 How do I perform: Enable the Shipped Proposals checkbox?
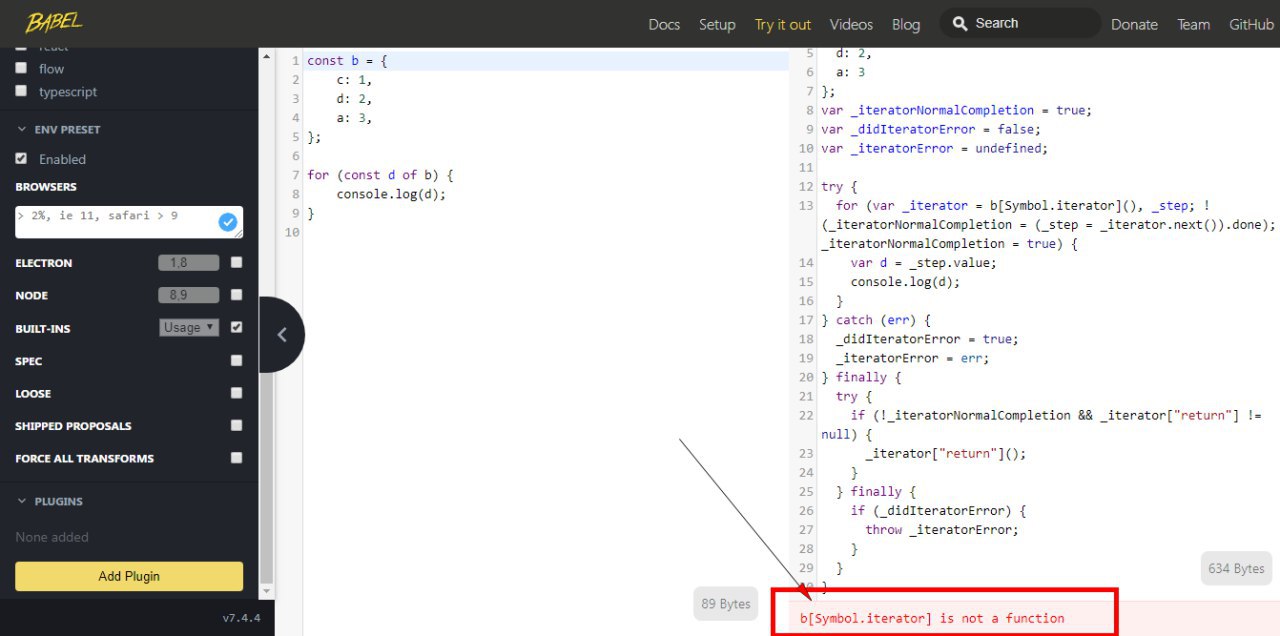[x=236, y=425]
